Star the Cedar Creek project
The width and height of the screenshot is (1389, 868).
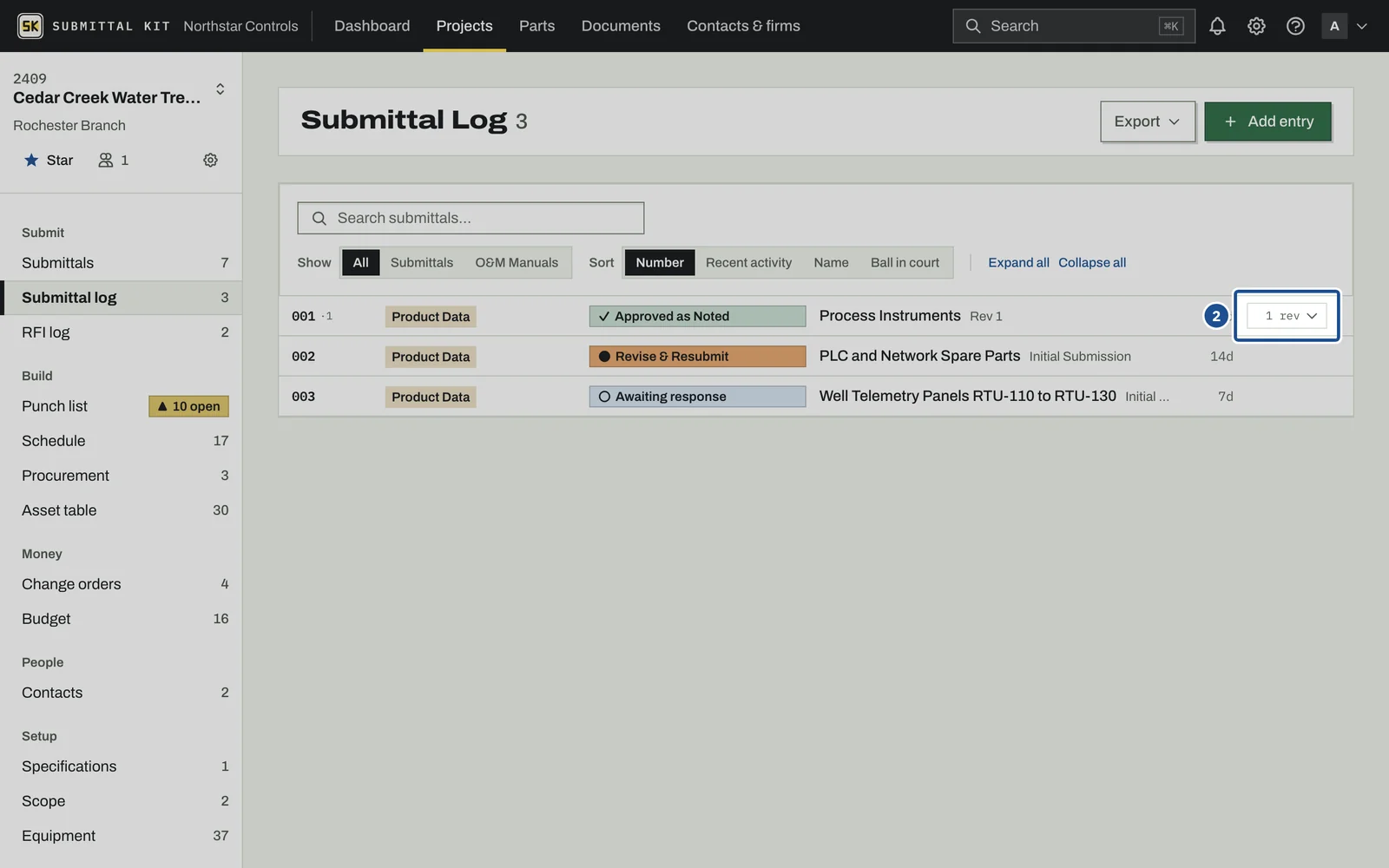[x=49, y=160]
